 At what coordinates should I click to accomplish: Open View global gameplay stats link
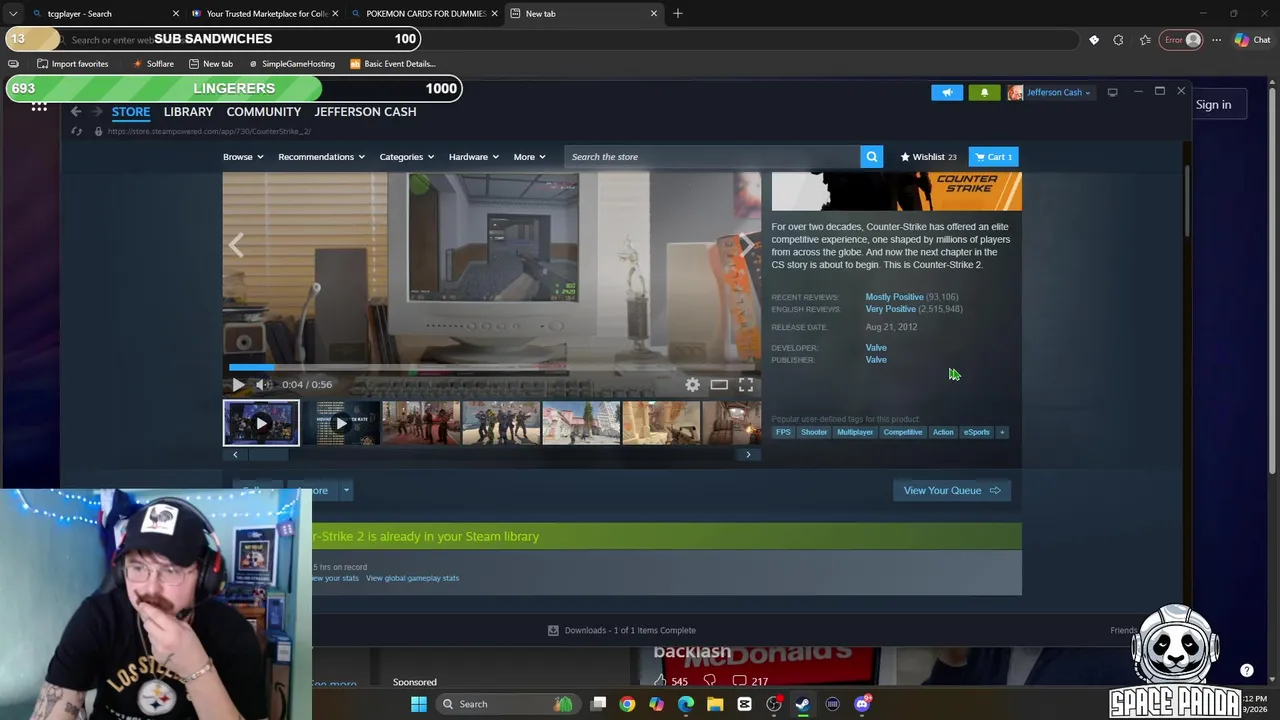click(412, 578)
